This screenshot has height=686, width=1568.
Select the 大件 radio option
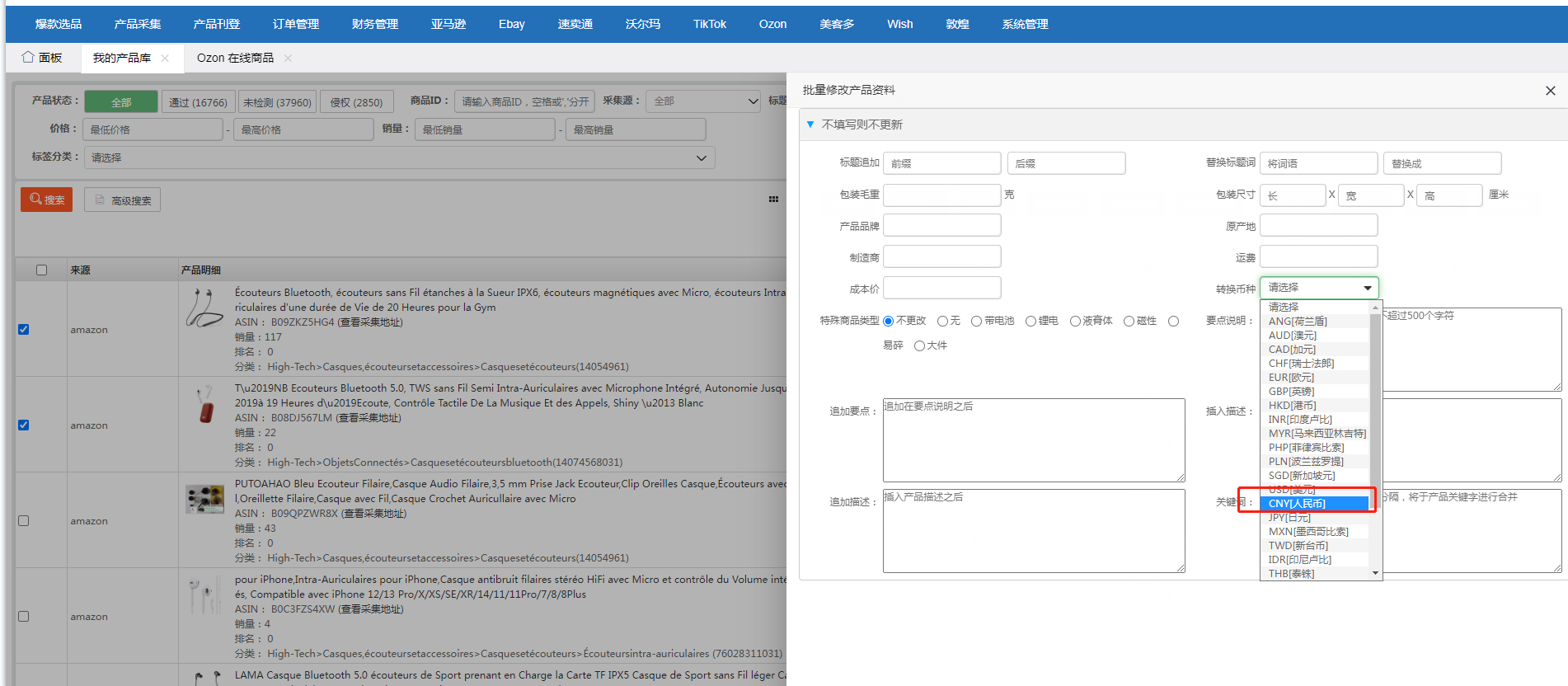(x=919, y=345)
